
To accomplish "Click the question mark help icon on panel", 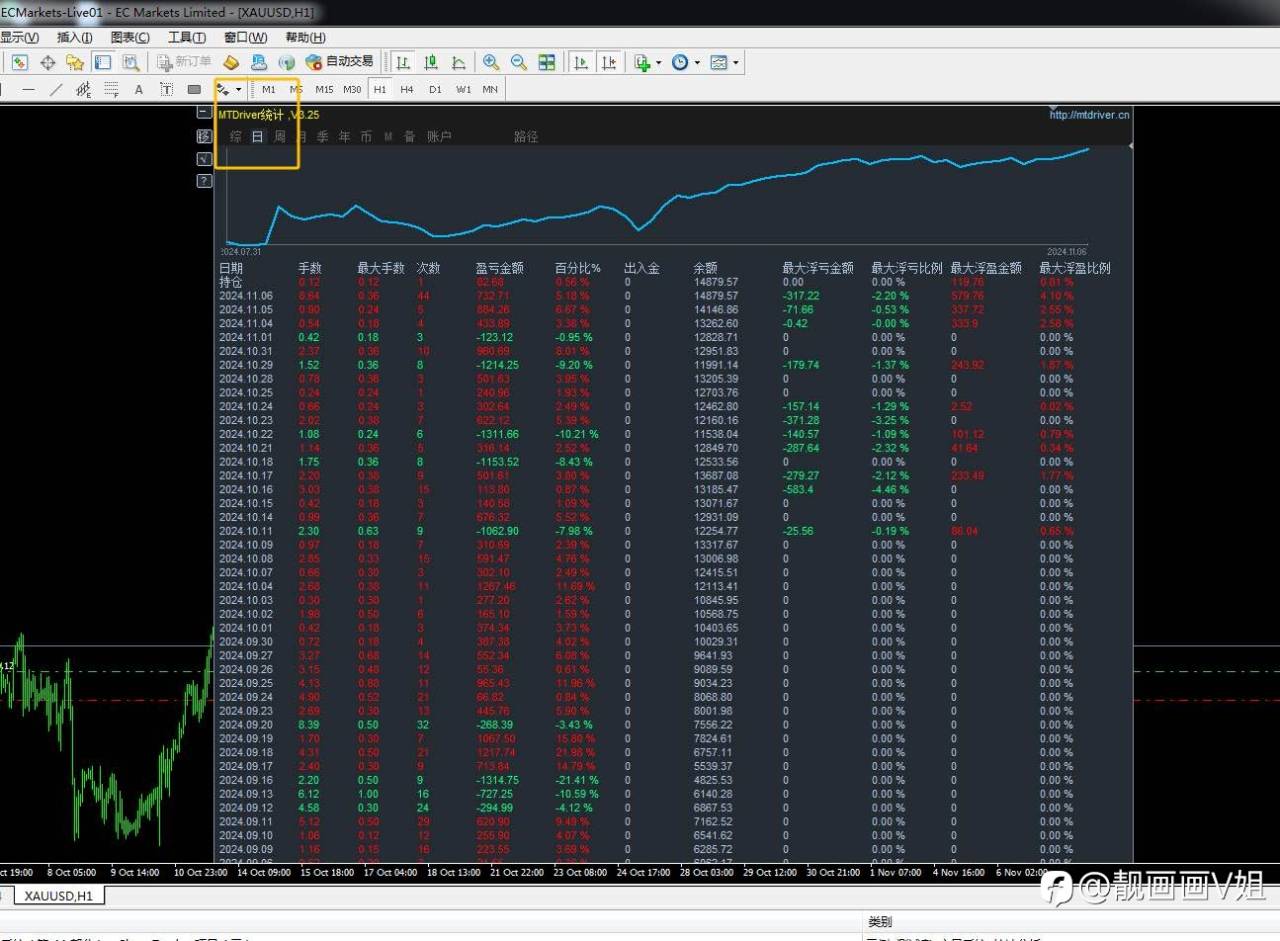I will (x=204, y=181).
